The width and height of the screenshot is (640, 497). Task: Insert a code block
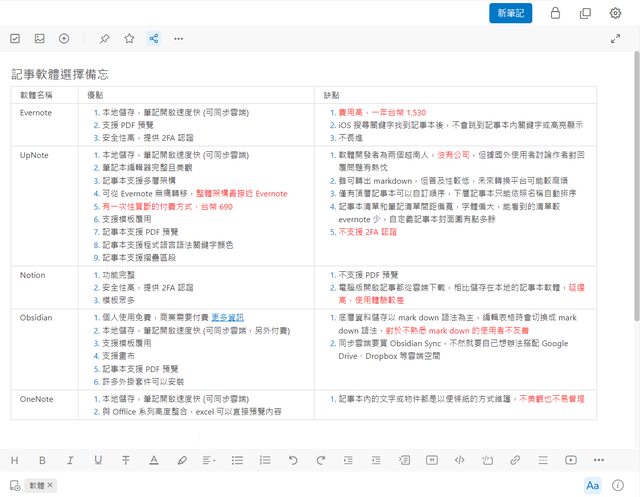click(459, 460)
